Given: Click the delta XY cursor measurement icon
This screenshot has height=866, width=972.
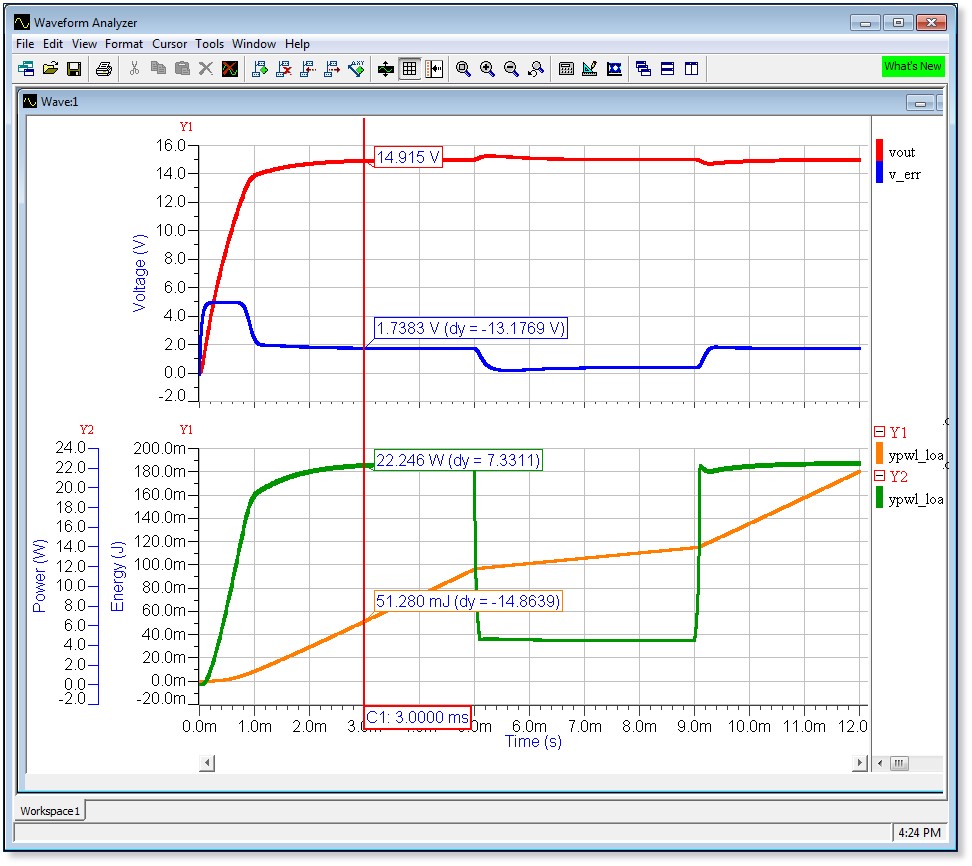Looking at the screenshot, I should (x=356, y=69).
